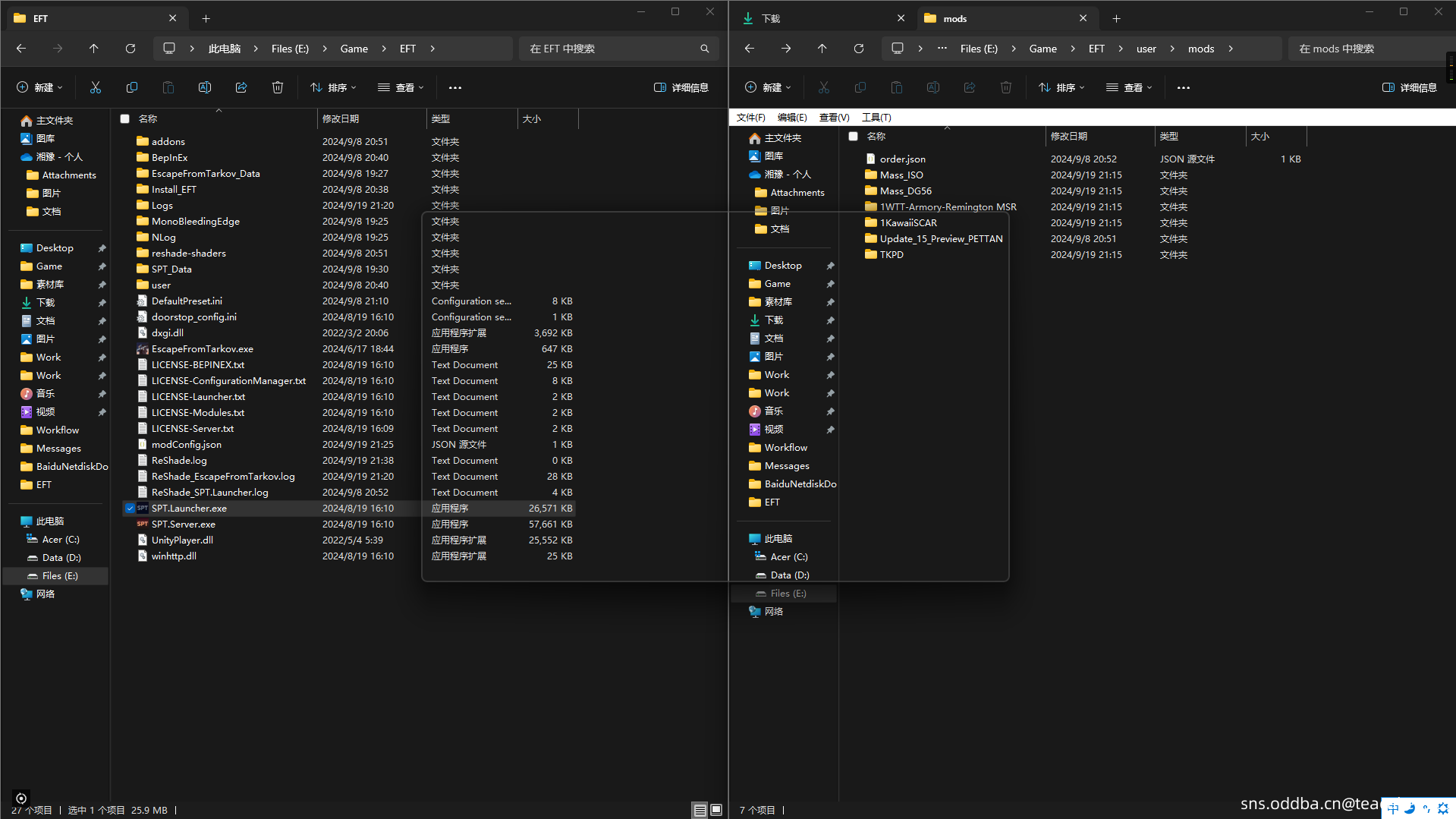Image resolution: width=1456 pixels, height=819 pixels.
Task: Toggle select-all checkbox in mods file list
Action: point(854,137)
